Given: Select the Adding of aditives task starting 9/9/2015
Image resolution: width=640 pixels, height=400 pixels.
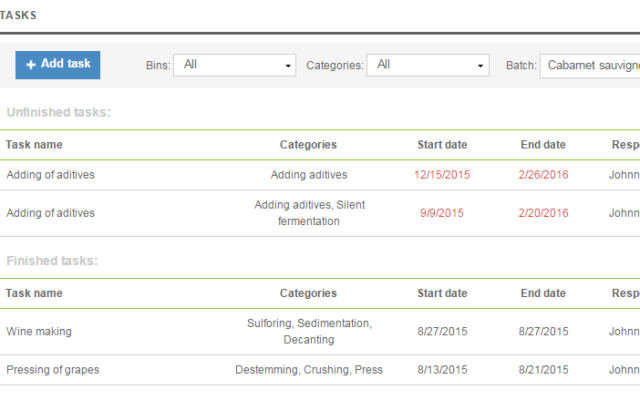Looking at the screenshot, I should pyautogui.click(x=50, y=213).
